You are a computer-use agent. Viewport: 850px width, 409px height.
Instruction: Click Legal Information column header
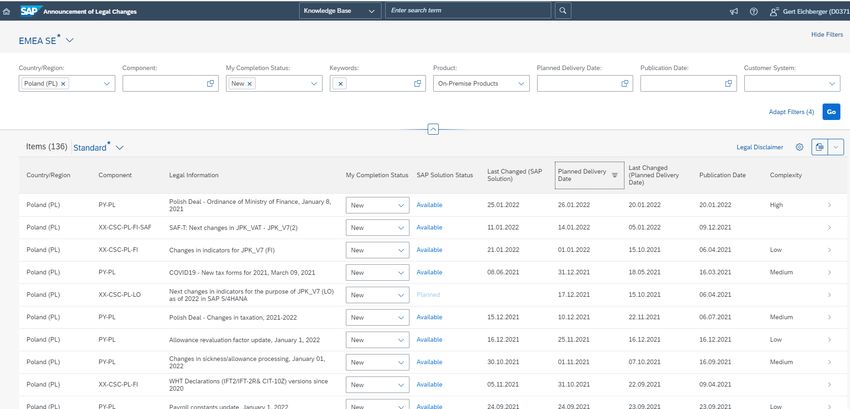pos(194,175)
